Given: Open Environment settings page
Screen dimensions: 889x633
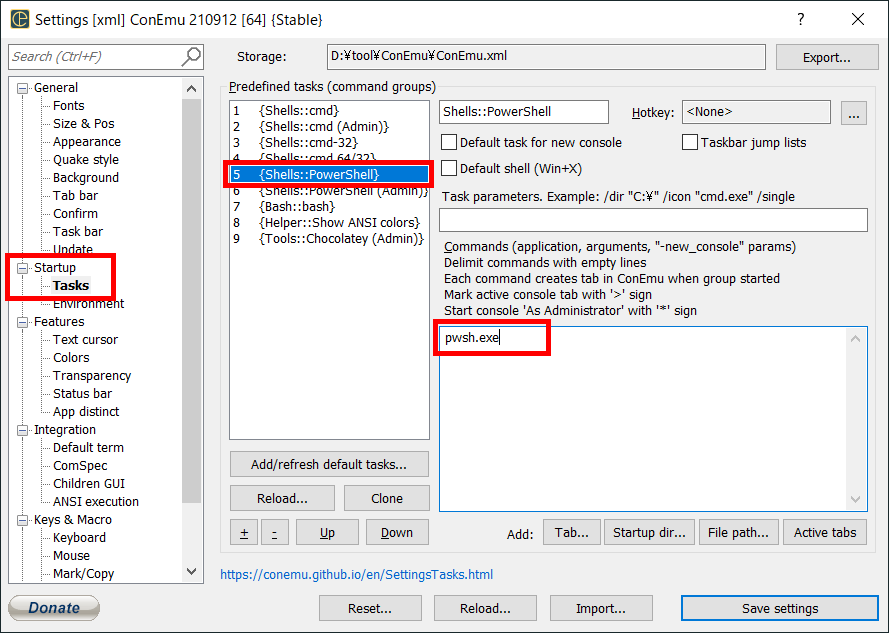Looking at the screenshot, I should (x=88, y=303).
